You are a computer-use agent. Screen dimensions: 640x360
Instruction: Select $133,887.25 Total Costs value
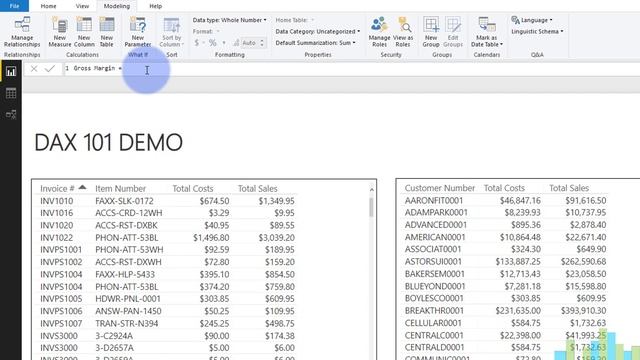pos(518,261)
